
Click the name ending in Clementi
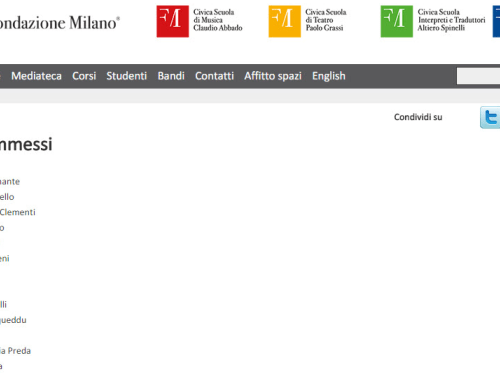18,212
